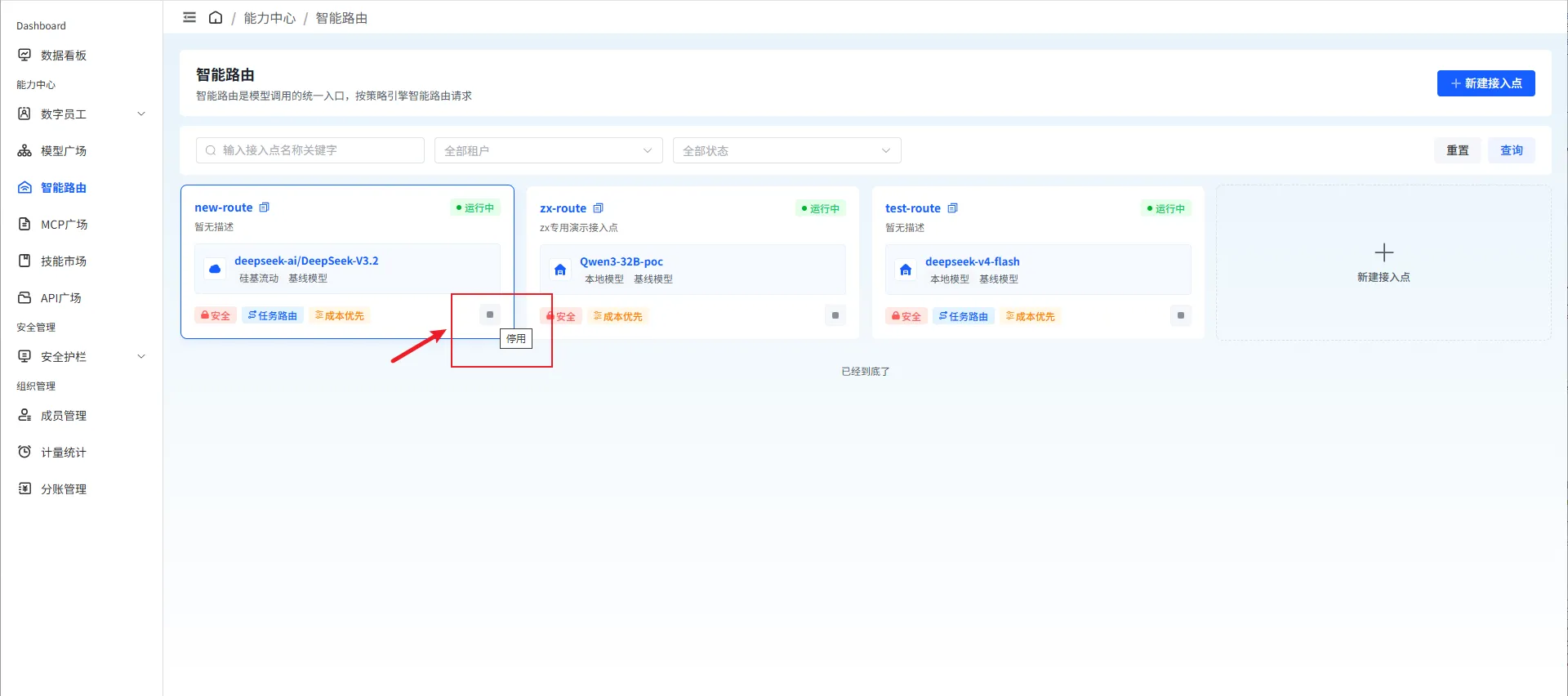Image resolution: width=1568 pixels, height=696 pixels.
Task: Click 成本优先 tag on zx-route card
Action: [x=618, y=316]
